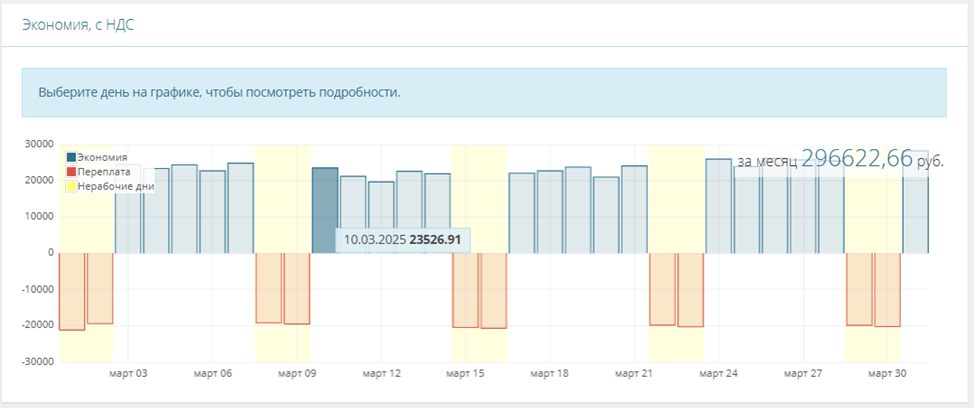The height and width of the screenshot is (408, 974).
Task: Click the monthly total 296622,66 руб.
Action: coord(840,159)
